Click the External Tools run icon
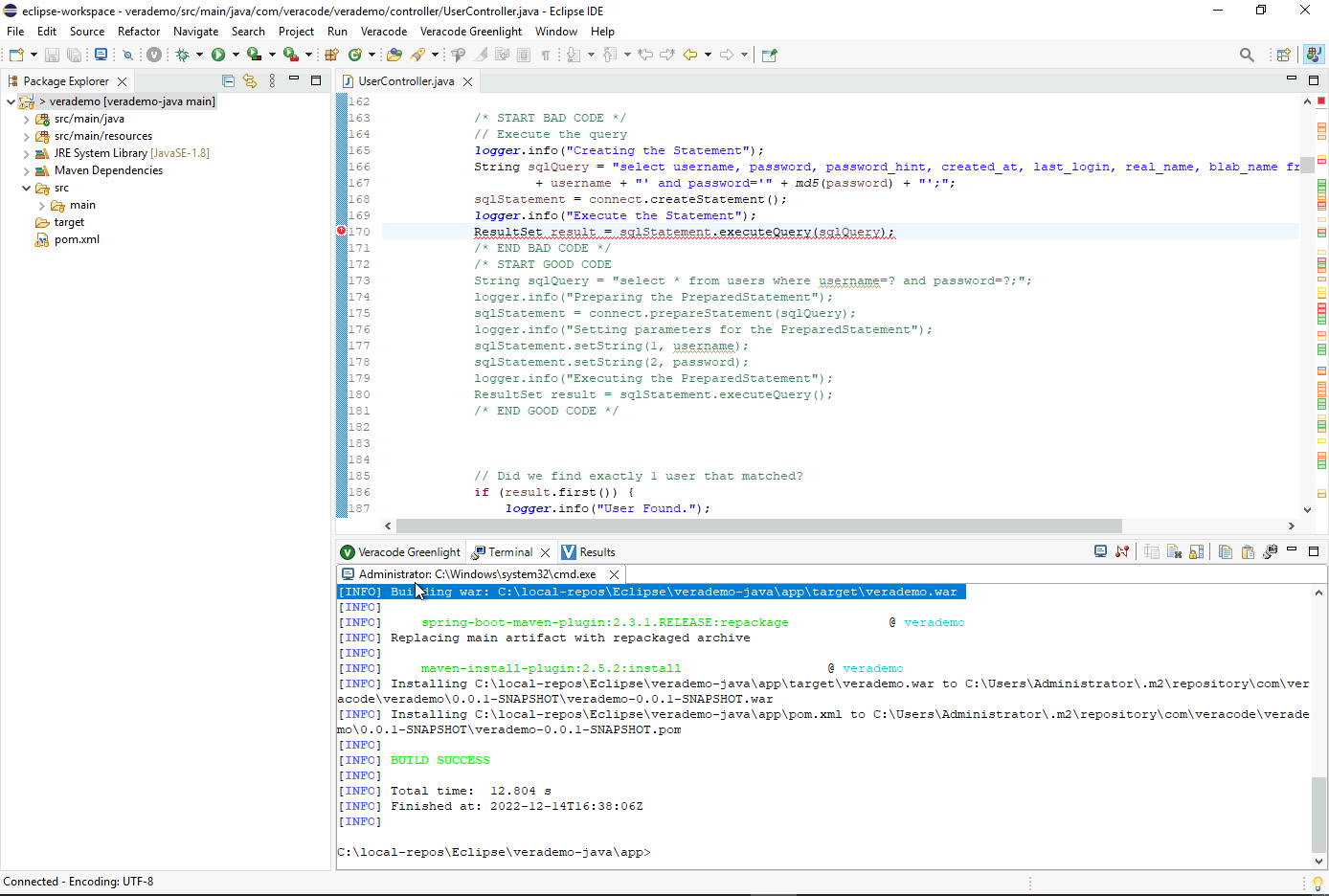This screenshot has height=896, width=1329. [290, 55]
